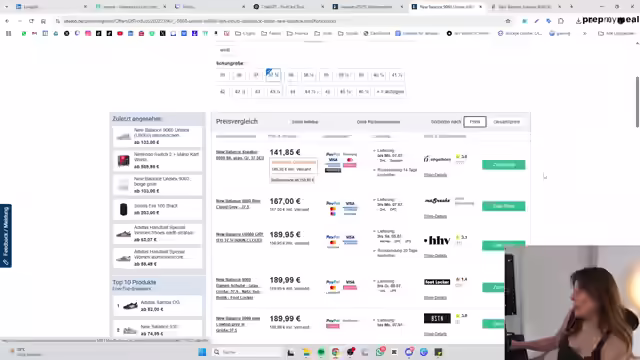Select shoe size 42
Viewport: 640px width, 360px height.
222,91
